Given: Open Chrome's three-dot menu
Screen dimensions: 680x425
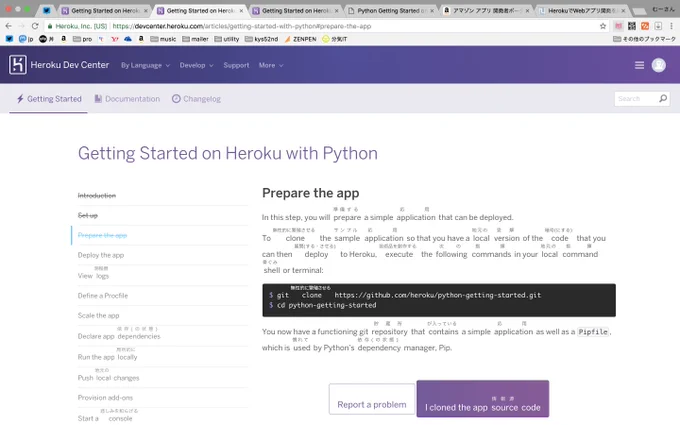Looking at the screenshot, I should 671,26.
